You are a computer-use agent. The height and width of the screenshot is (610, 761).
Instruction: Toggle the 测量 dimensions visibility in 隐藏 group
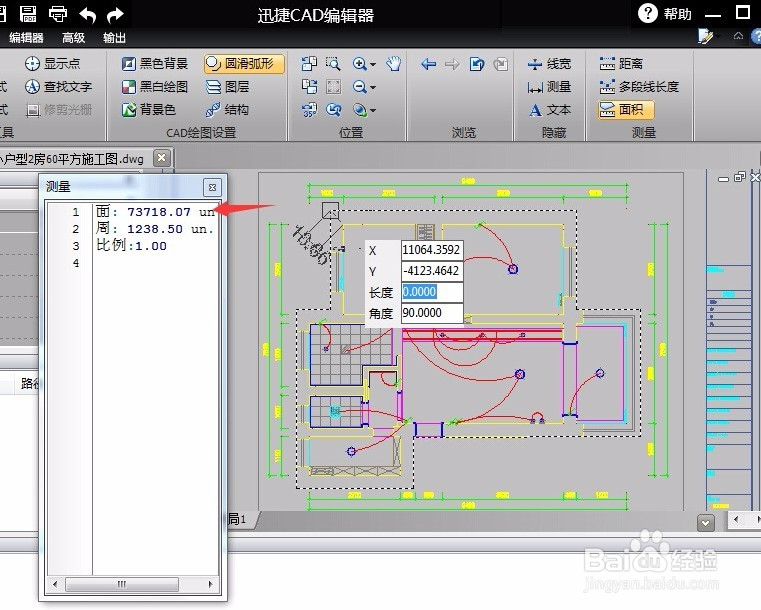pyautogui.click(x=549, y=87)
